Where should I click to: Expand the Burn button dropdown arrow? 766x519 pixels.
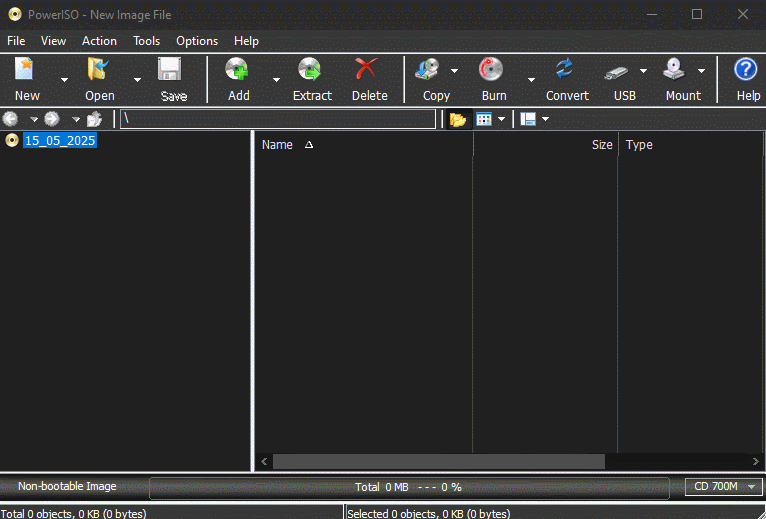click(531, 80)
